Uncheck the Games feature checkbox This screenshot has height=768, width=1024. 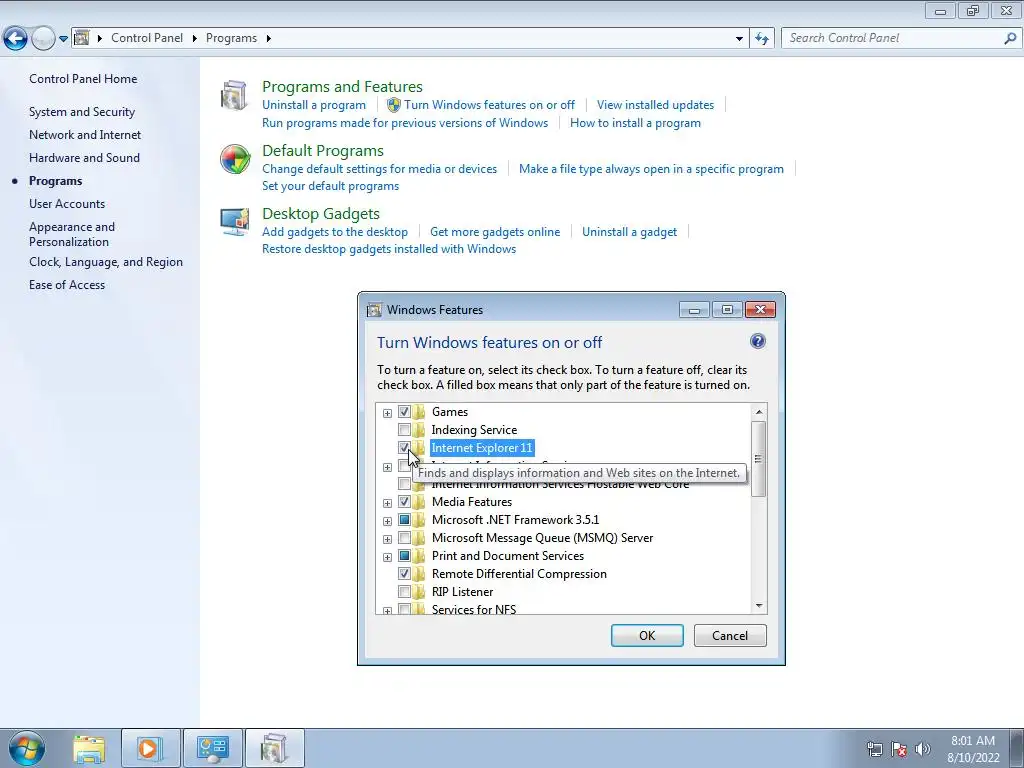click(x=404, y=412)
